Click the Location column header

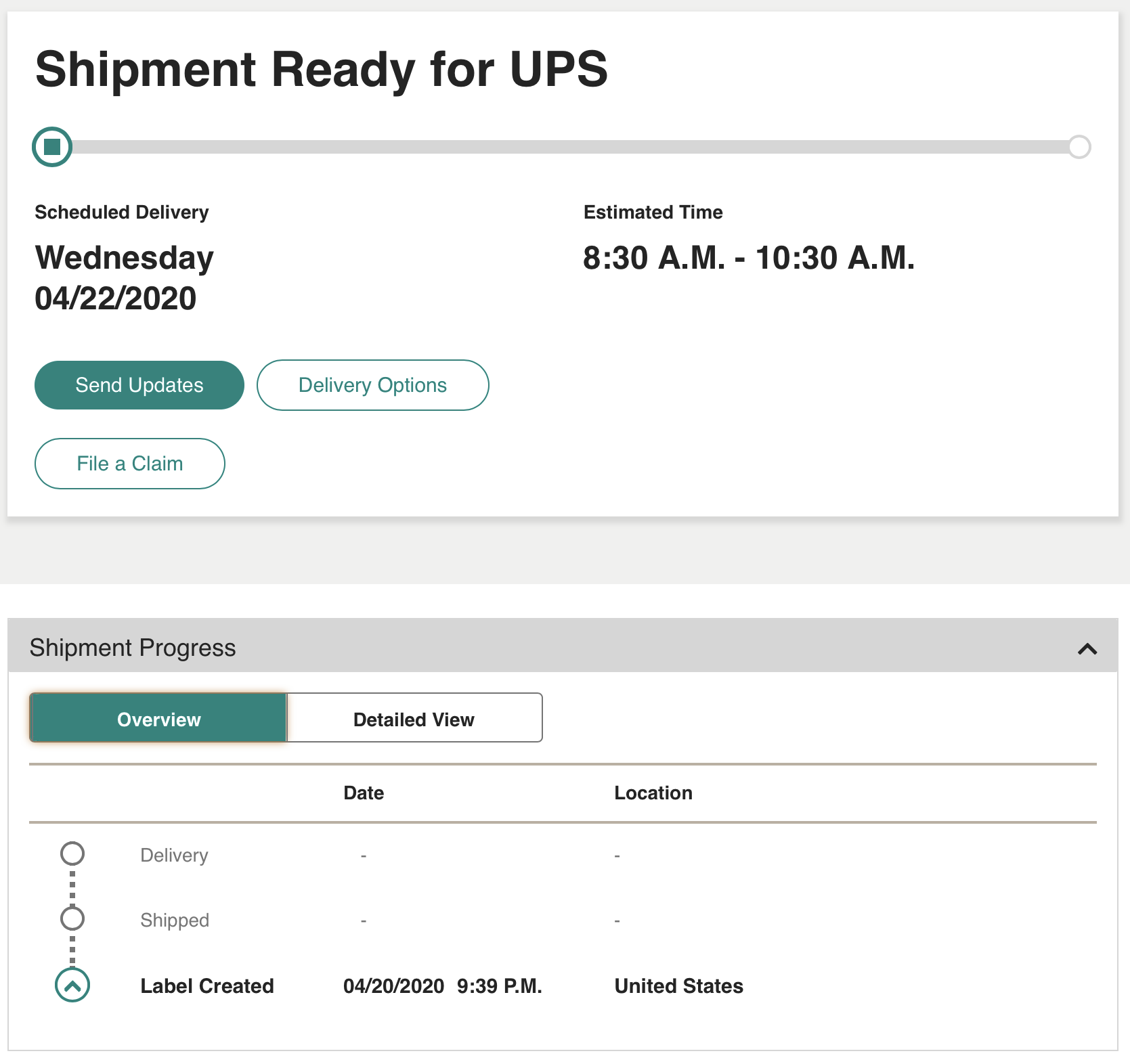[x=653, y=793]
